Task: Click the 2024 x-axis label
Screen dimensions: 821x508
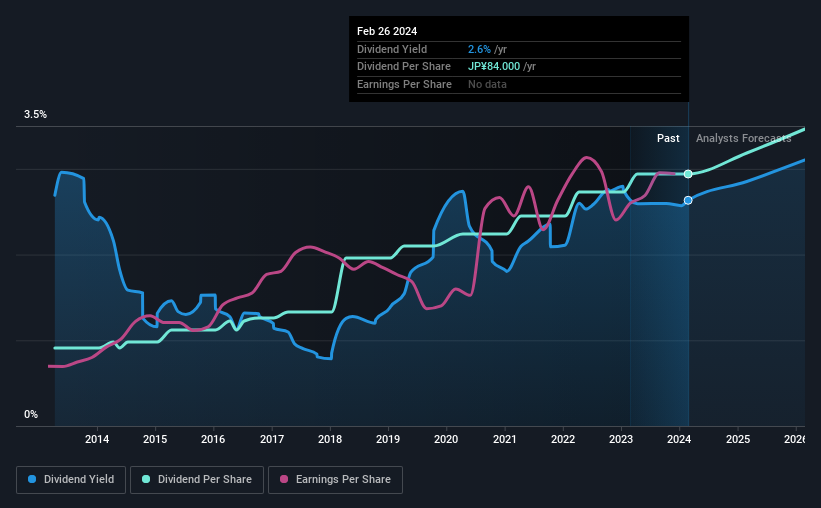Action: click(679, 439)
